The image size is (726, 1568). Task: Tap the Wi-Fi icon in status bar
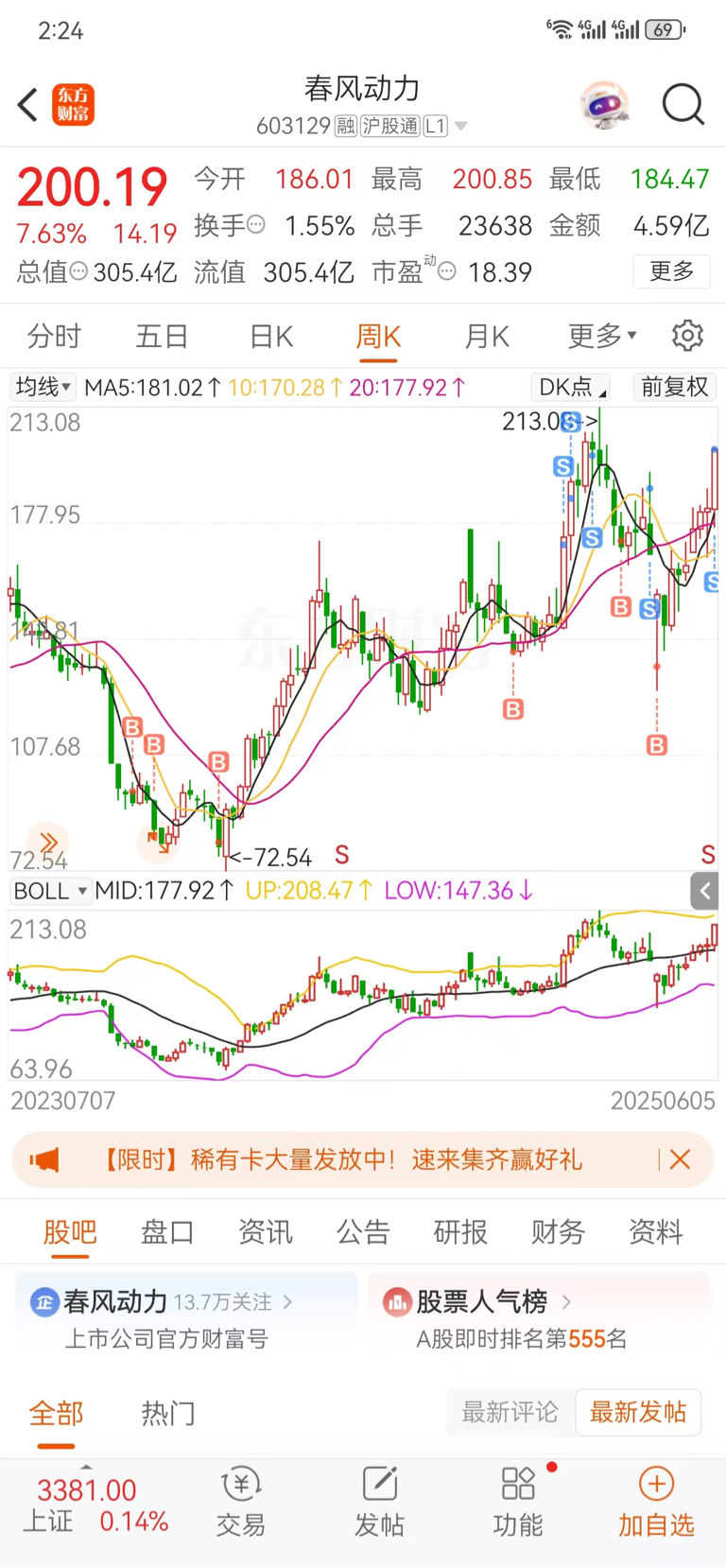point(560,30)
